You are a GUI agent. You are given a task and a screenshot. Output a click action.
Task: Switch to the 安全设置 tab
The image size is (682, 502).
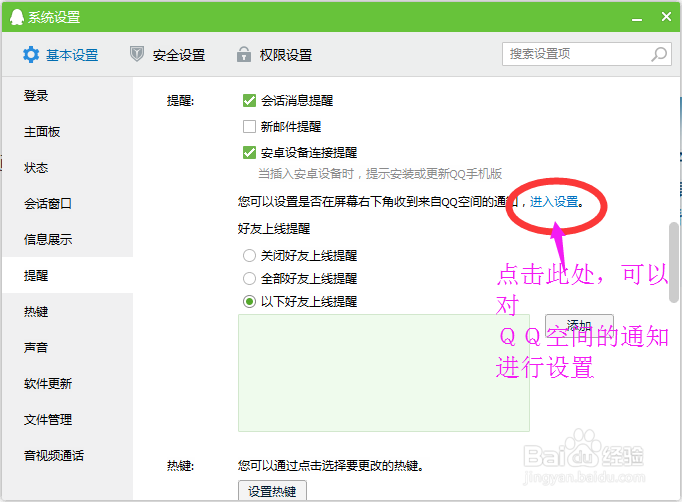tap(167, 55)
